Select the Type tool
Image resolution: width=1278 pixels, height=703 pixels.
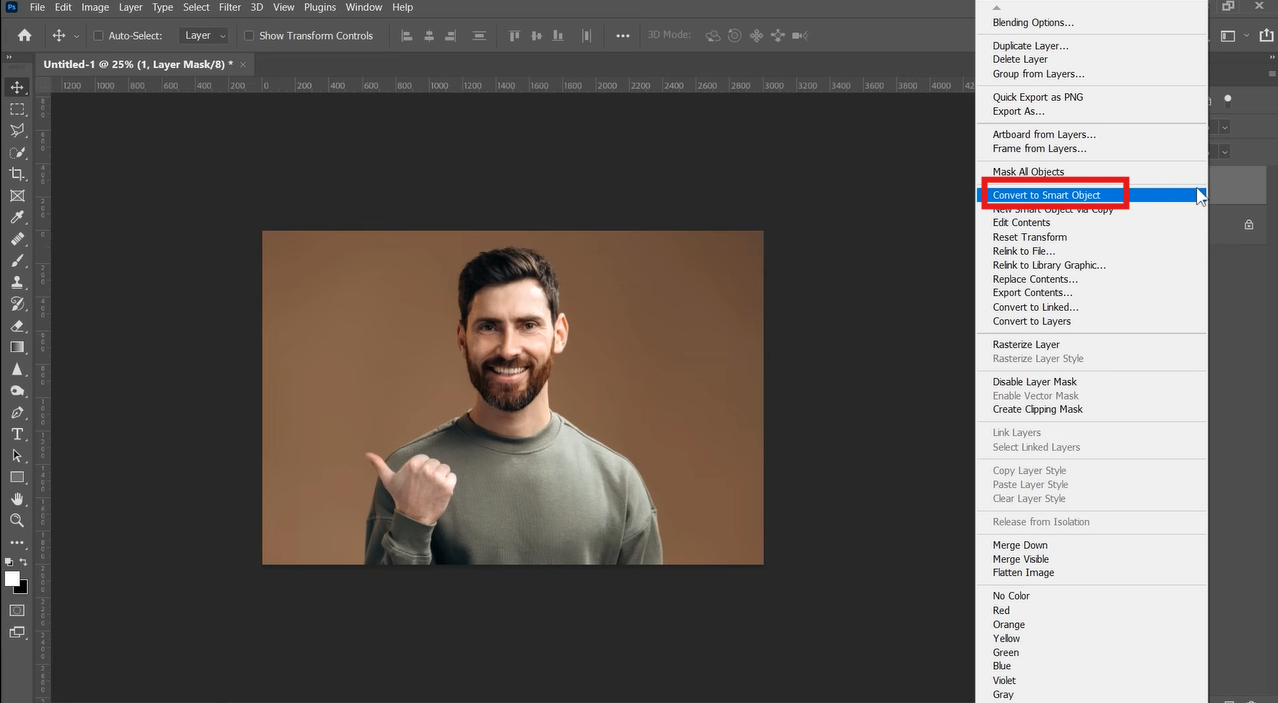16,434
